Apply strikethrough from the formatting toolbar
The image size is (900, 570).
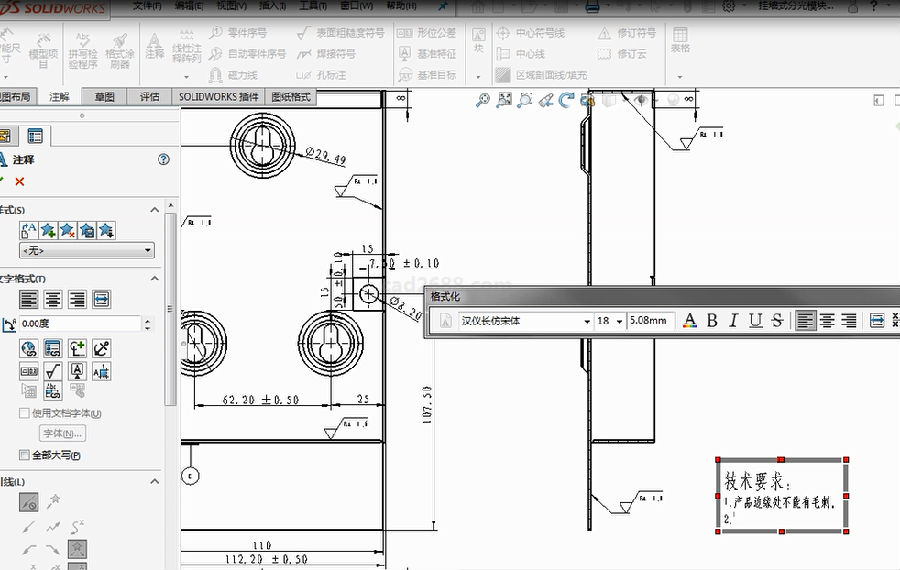point(776,321)
